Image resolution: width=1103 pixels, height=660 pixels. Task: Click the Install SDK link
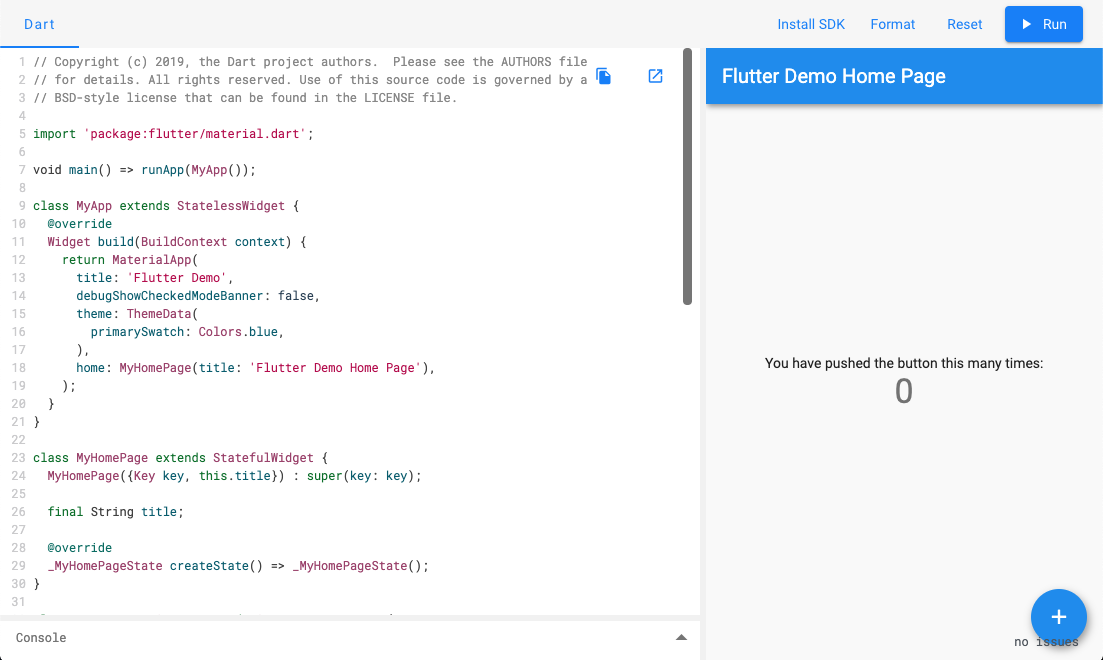(x=811, y=24)
